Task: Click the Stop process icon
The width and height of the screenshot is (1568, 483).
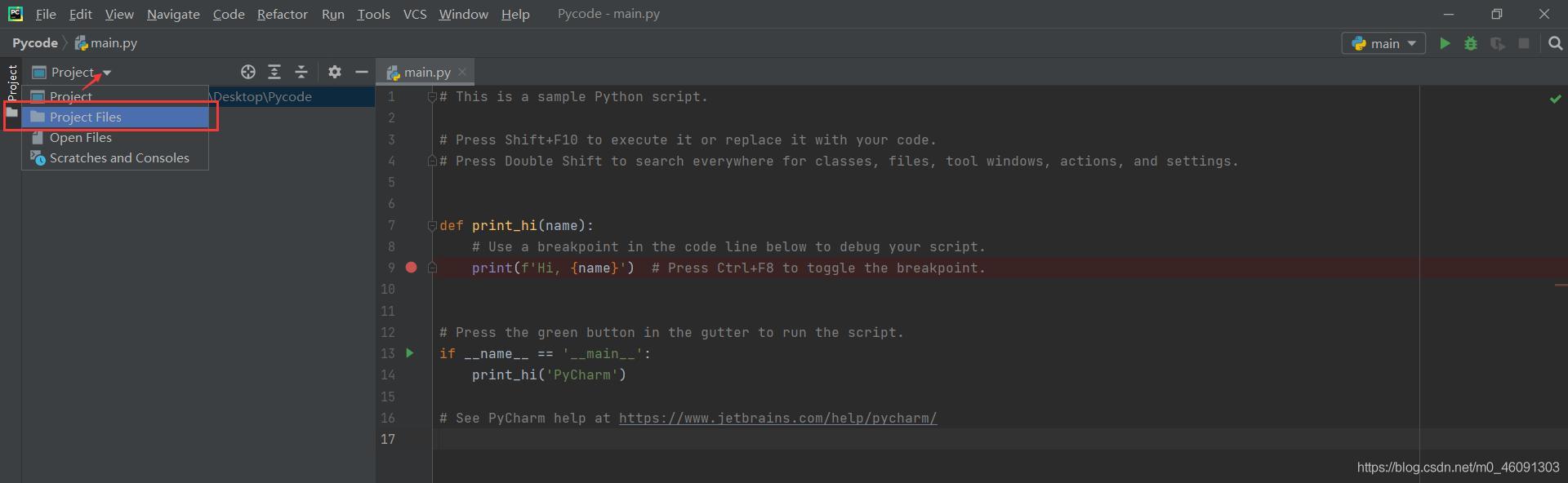Action: coord(1524,43)
